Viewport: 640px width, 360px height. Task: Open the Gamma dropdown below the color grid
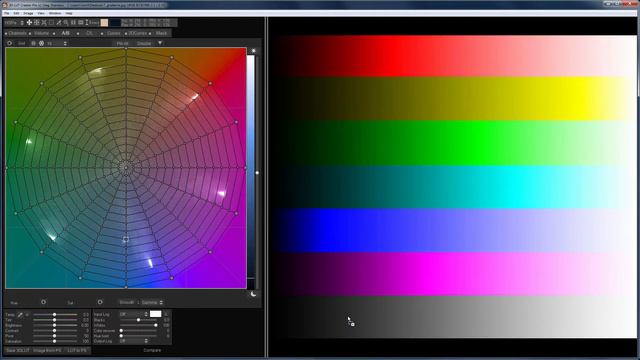tap(152, 302)
